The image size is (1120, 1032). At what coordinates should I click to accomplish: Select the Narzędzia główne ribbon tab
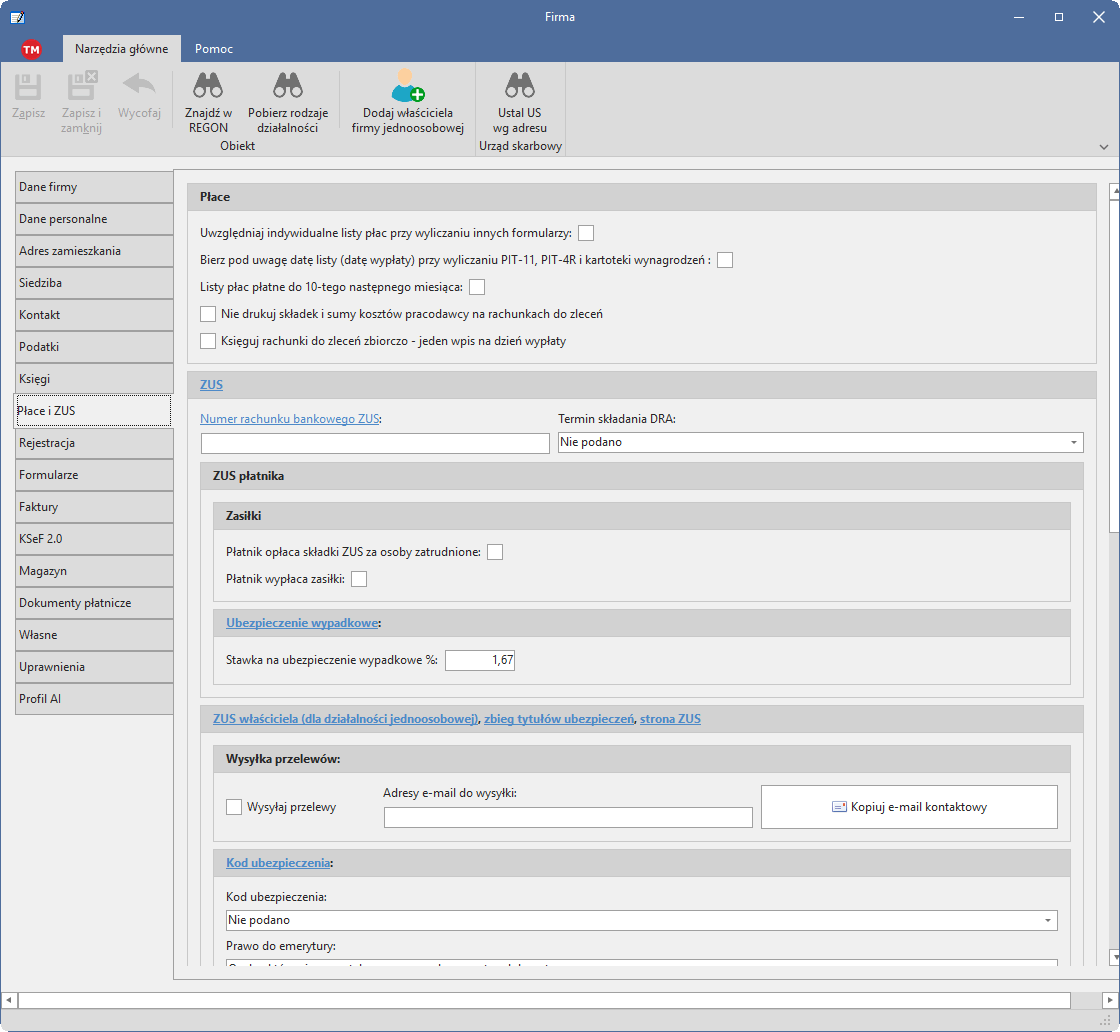click(x=121, y=49)
